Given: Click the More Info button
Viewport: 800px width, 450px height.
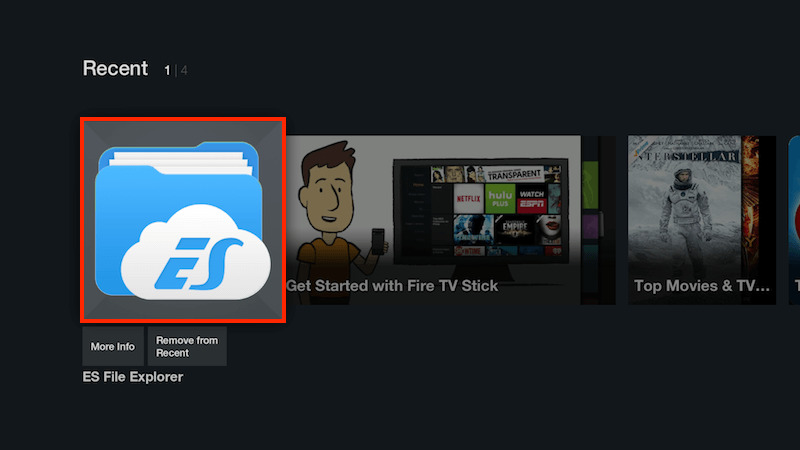Looking at the screenshot, I should pos(113,346).
